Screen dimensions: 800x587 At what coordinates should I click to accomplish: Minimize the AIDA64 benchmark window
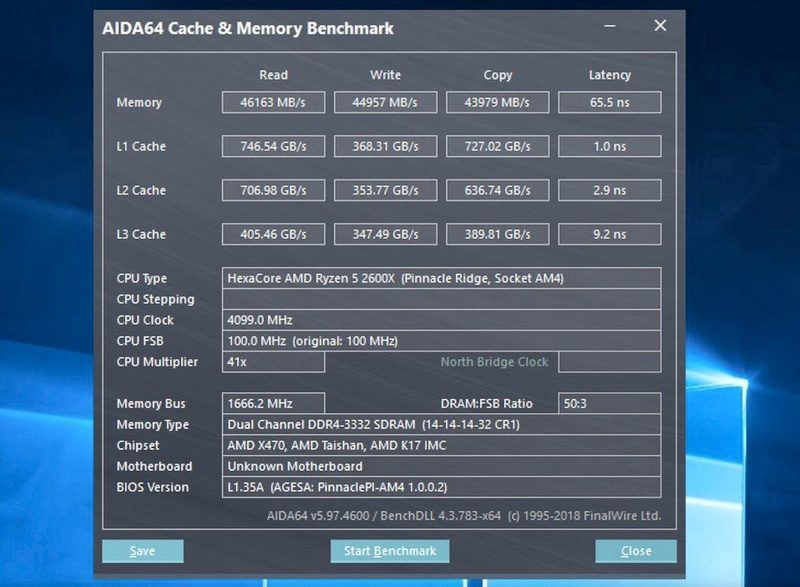click(x=610, y=25)
